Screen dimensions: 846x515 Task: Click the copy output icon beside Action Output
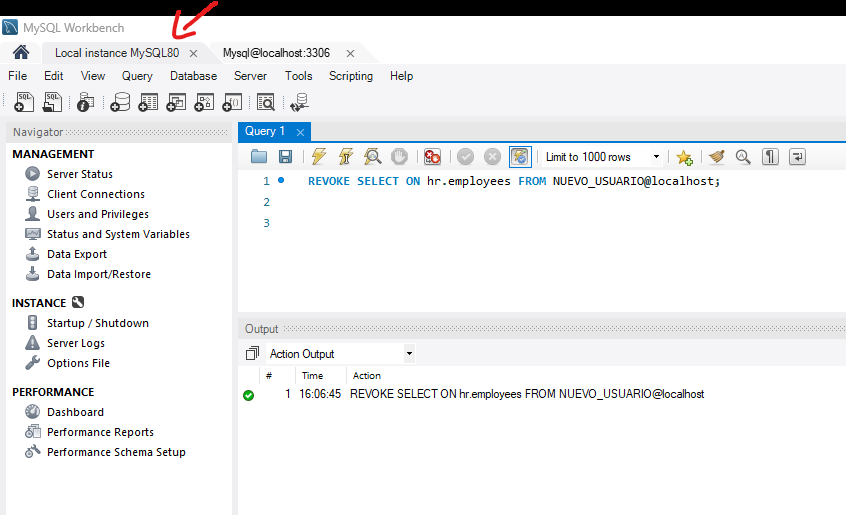pos(252,354)
